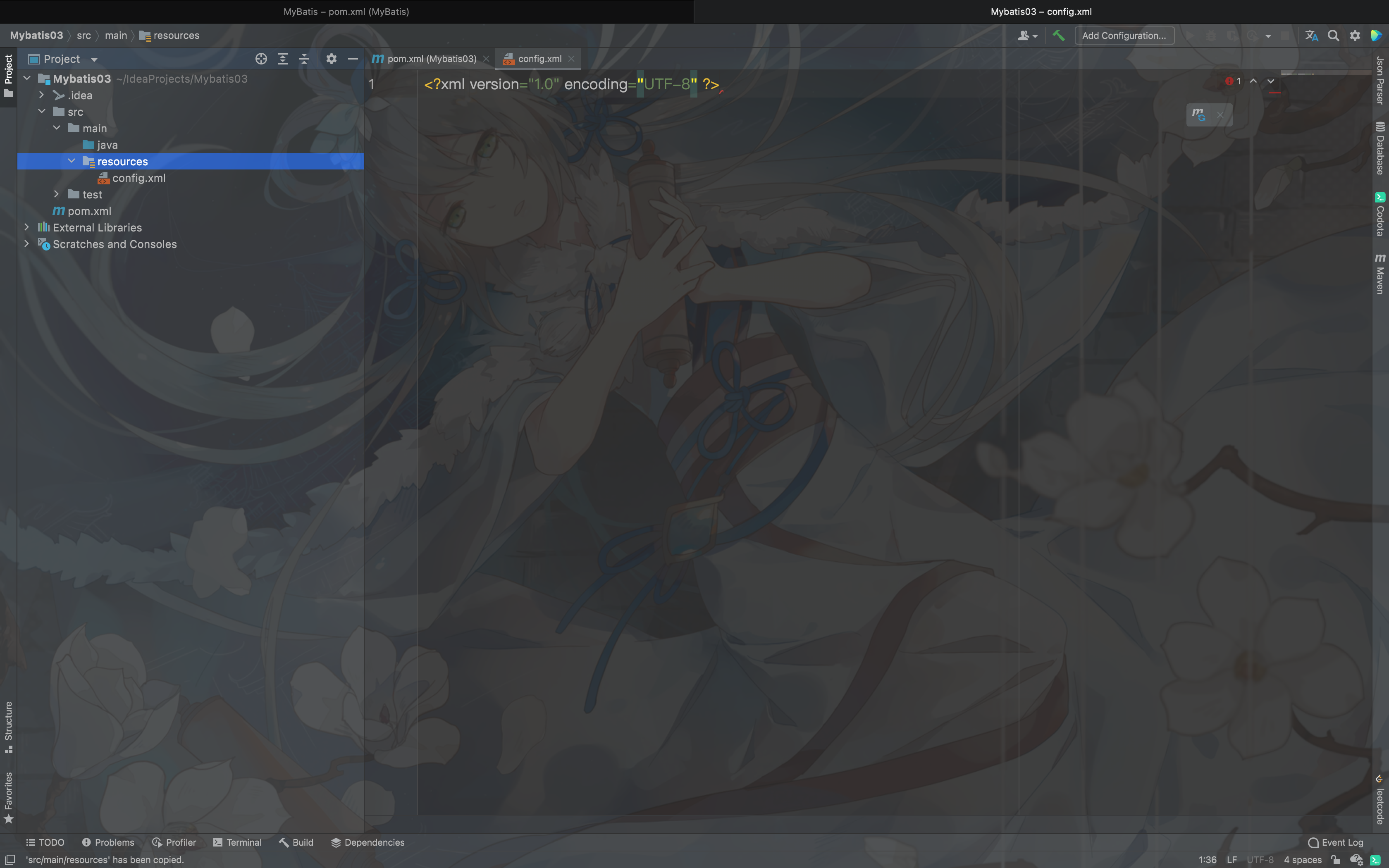
Task: Expand all tree nodes icon
Action: click(x=282, y=59)
